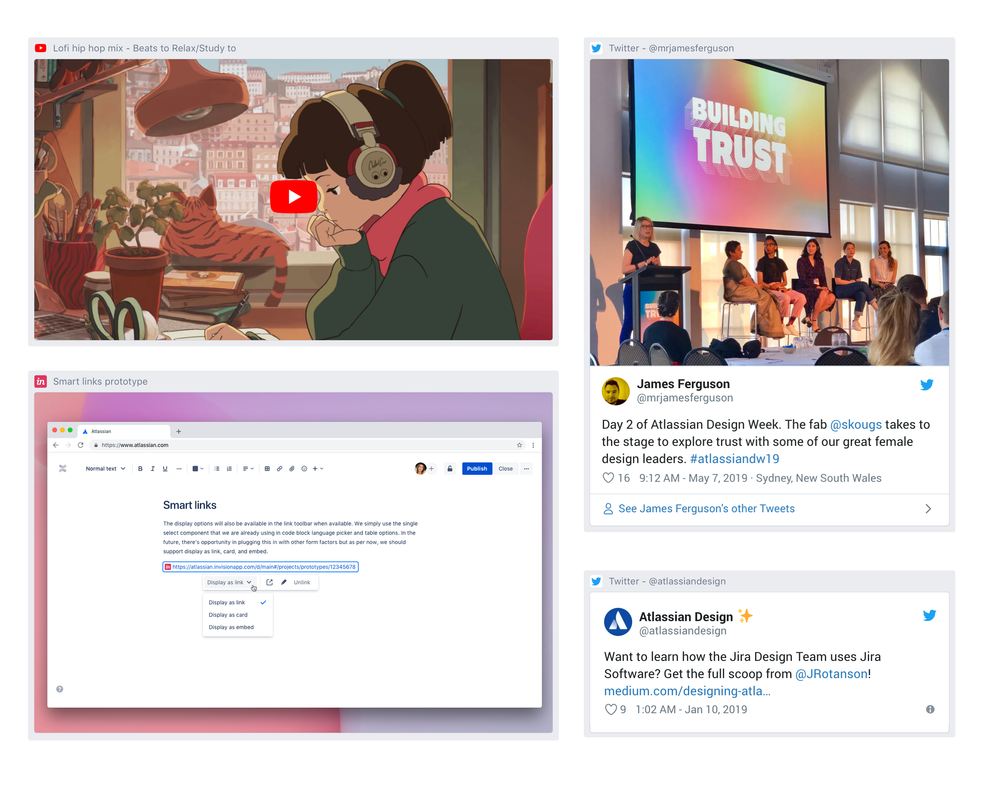This screenshot has width=999, height=788.
Task: Like James Ferguson's tweet with the heart
Action: tap(610, 478)
